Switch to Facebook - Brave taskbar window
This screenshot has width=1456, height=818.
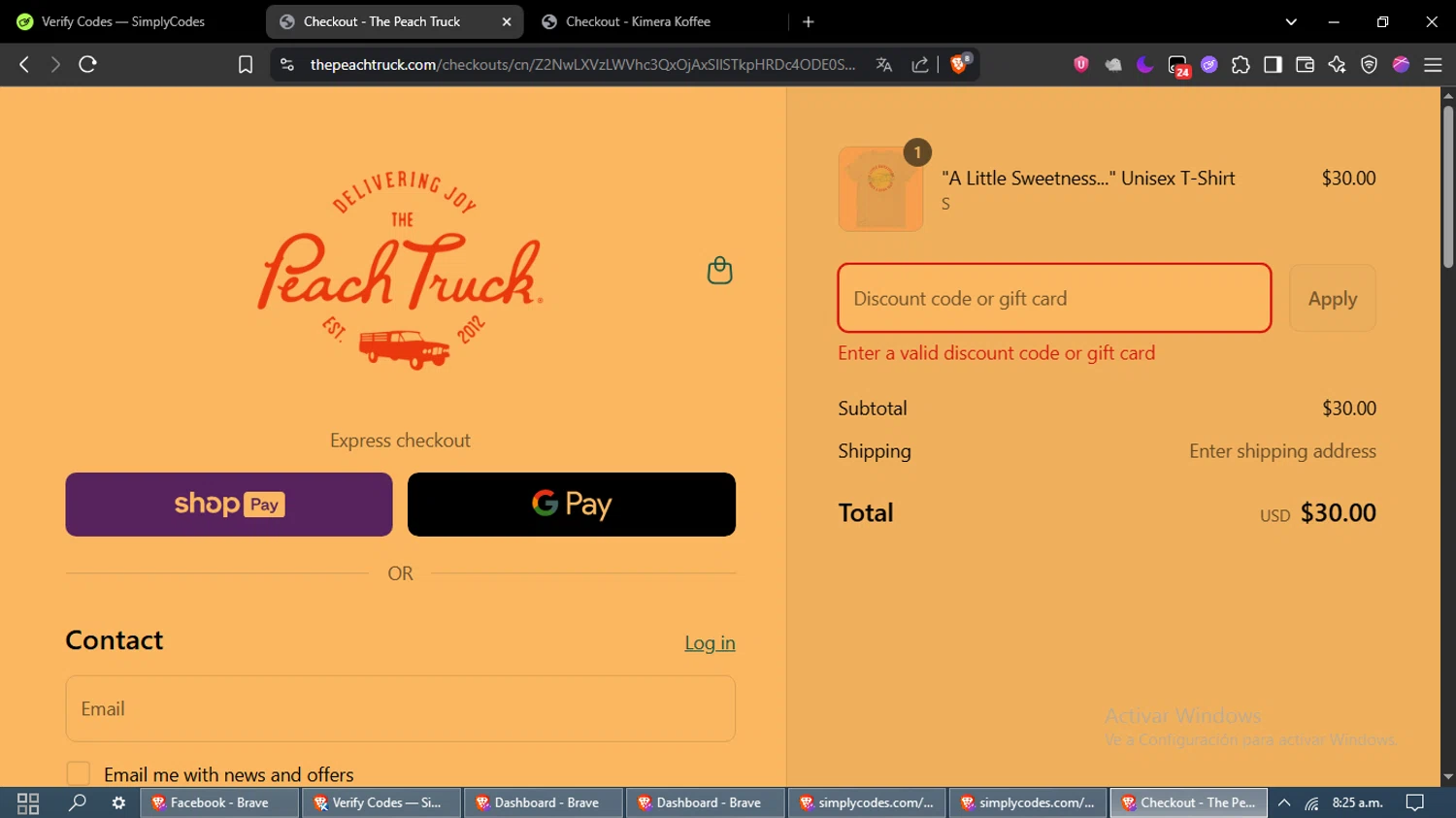pos(220,802)
